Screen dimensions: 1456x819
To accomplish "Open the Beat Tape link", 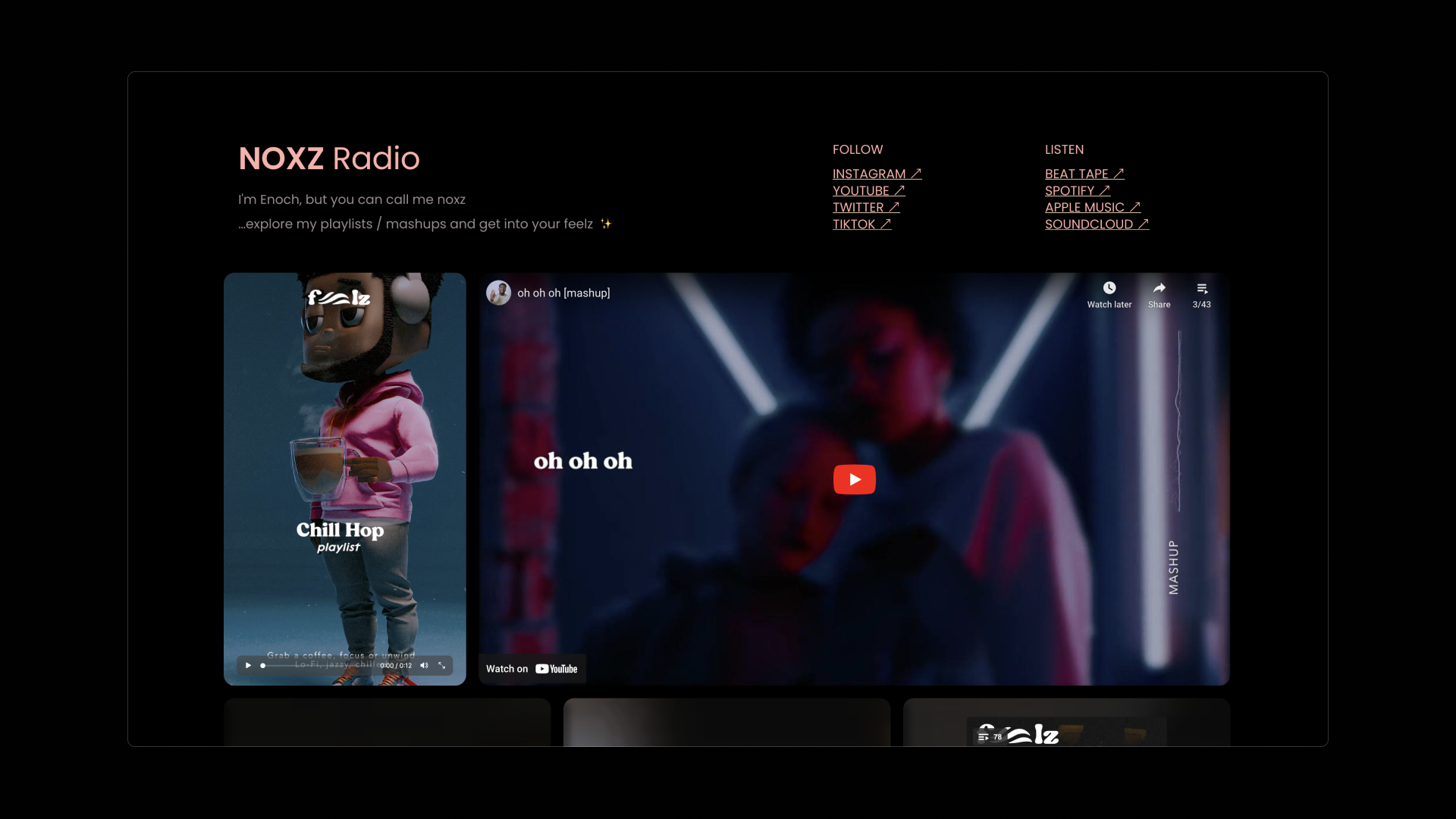I will click(x=1084, y=174).
